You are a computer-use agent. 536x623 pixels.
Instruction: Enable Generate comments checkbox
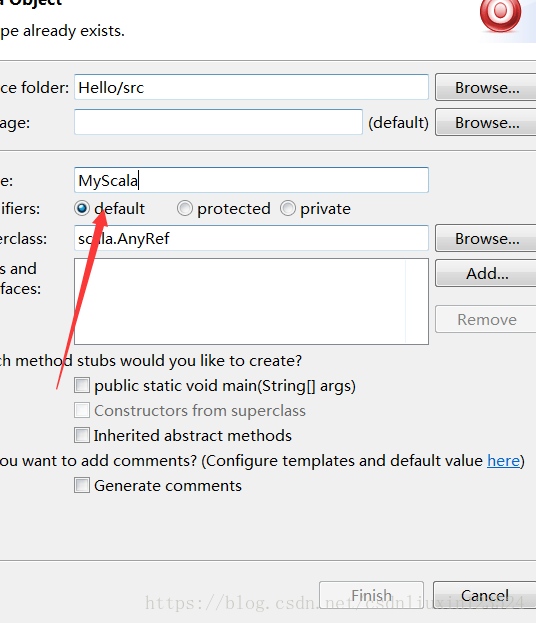tap(82, 486)
